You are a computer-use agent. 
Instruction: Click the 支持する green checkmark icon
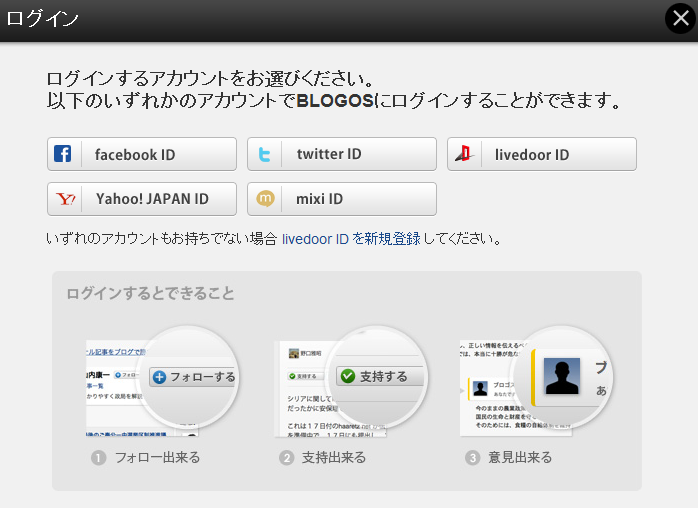pos(348,376)
